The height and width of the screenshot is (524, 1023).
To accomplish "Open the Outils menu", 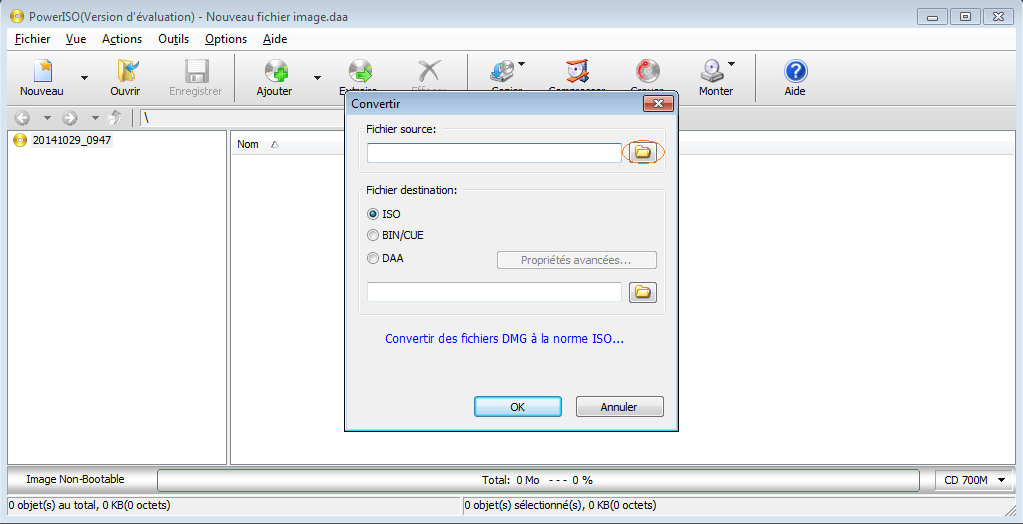I will [174, 39].
